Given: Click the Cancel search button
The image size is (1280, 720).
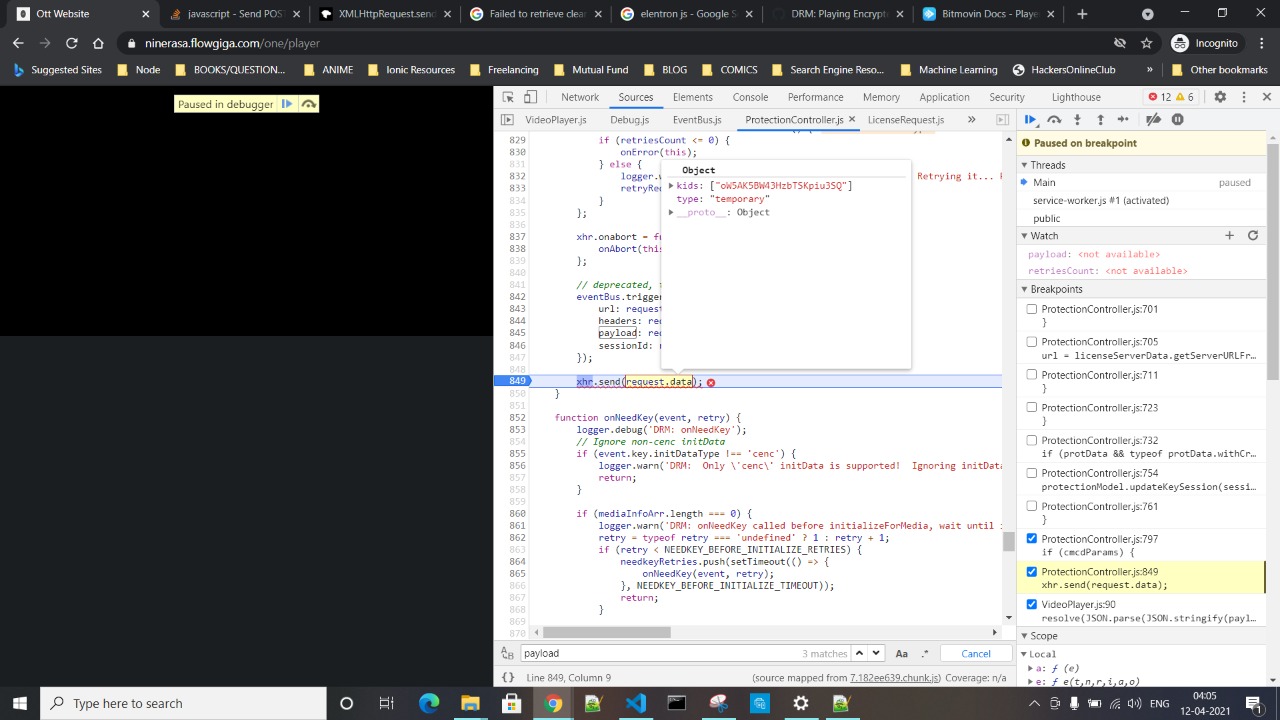Looking at the screenshot, I should (975, 653).
